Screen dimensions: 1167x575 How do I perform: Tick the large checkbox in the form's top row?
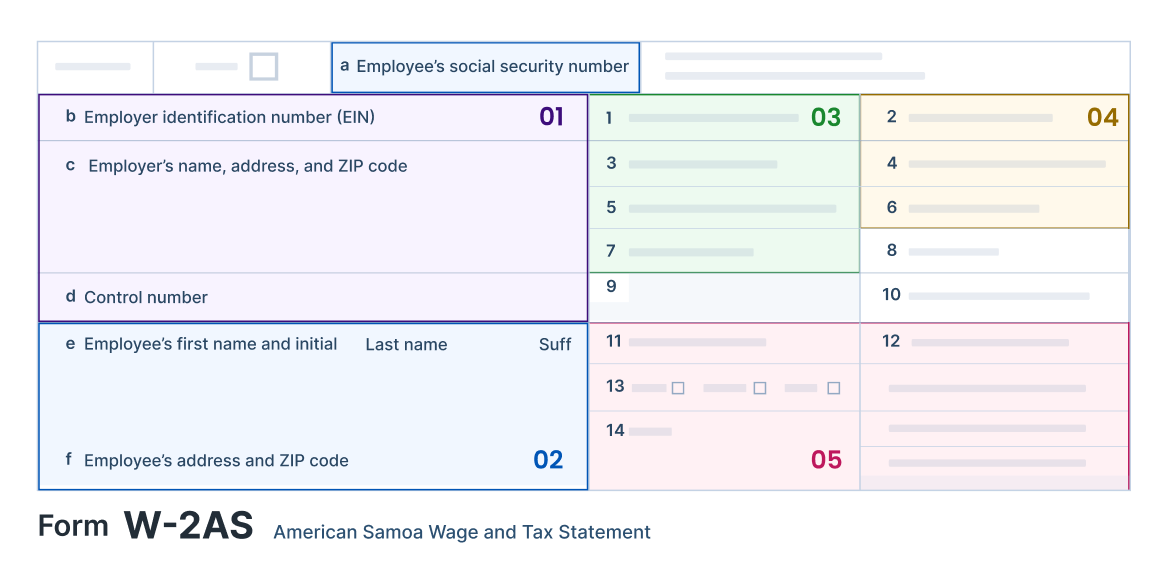pyautogui.click(x=263, y=66)
